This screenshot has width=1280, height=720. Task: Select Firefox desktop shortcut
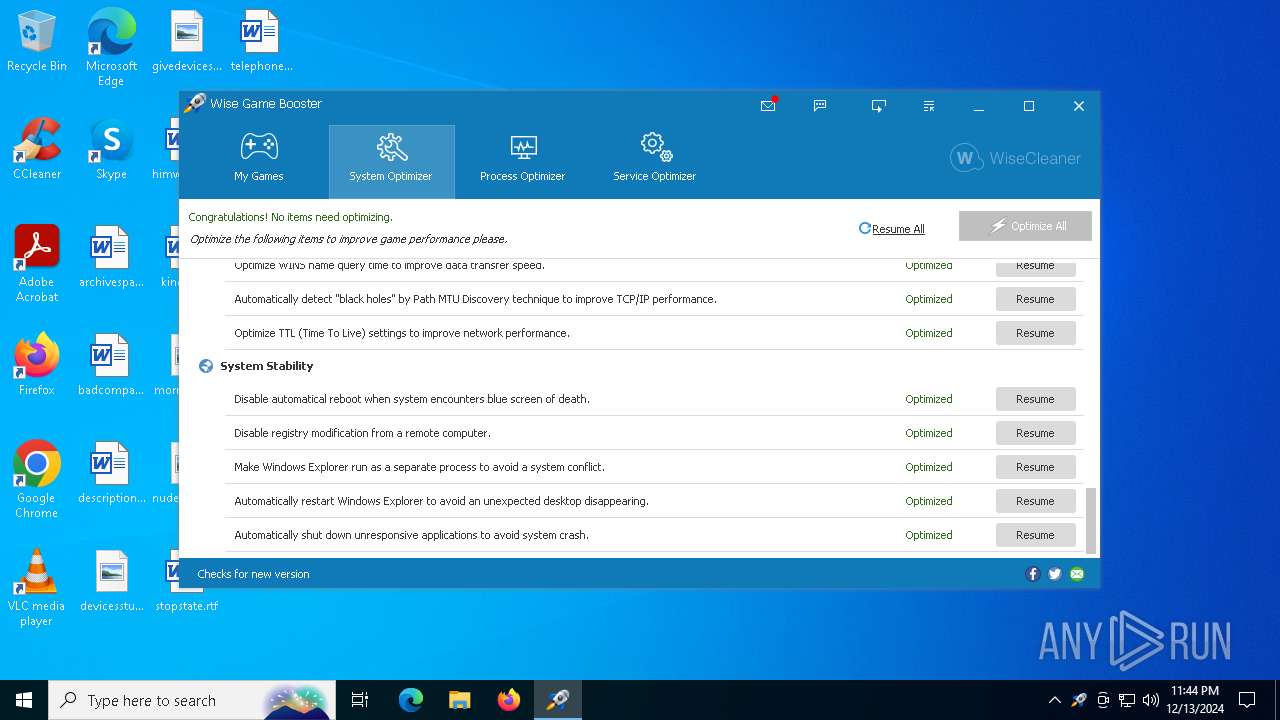(x=37, y=365)
